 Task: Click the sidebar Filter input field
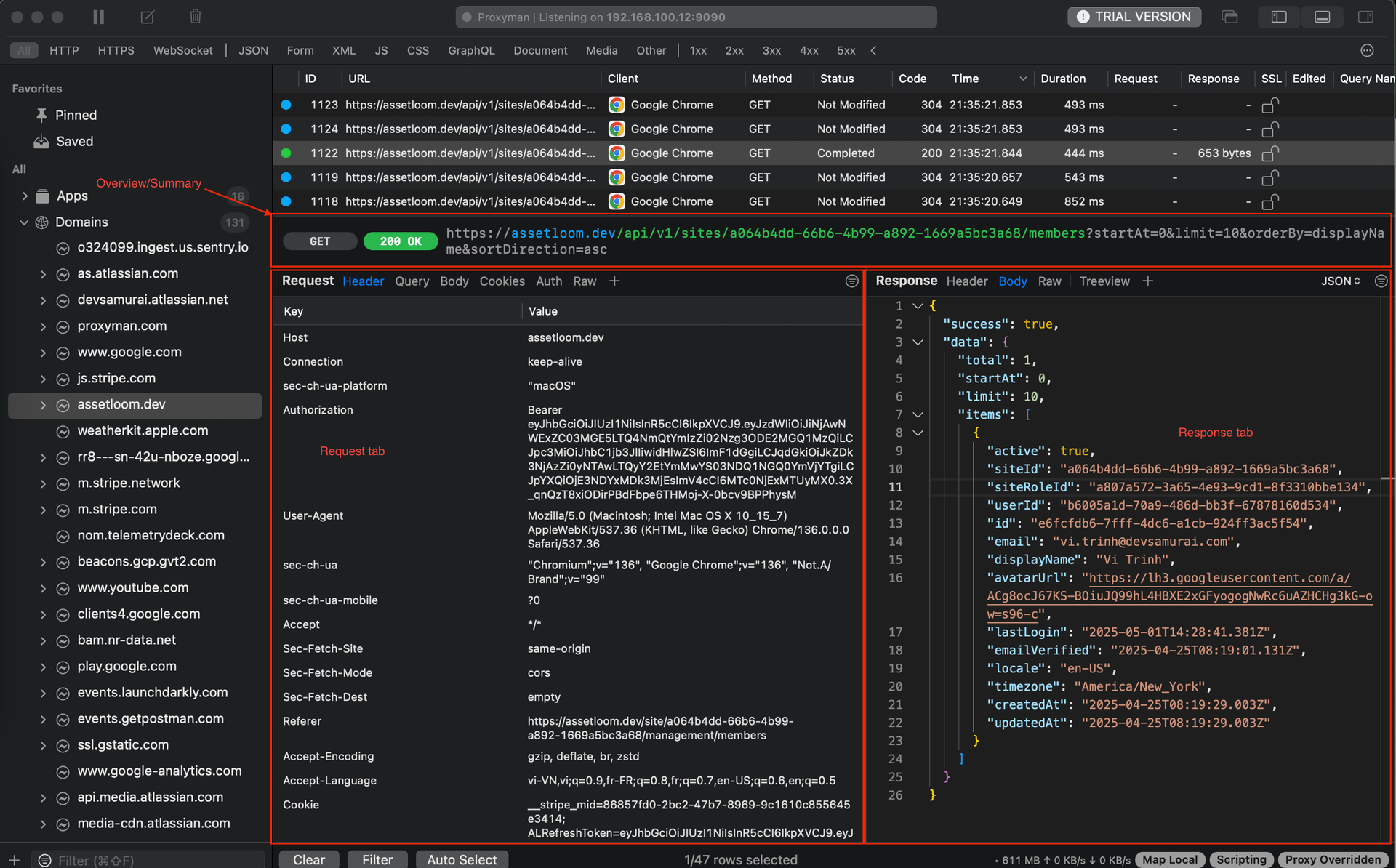(x=149, y=860)
